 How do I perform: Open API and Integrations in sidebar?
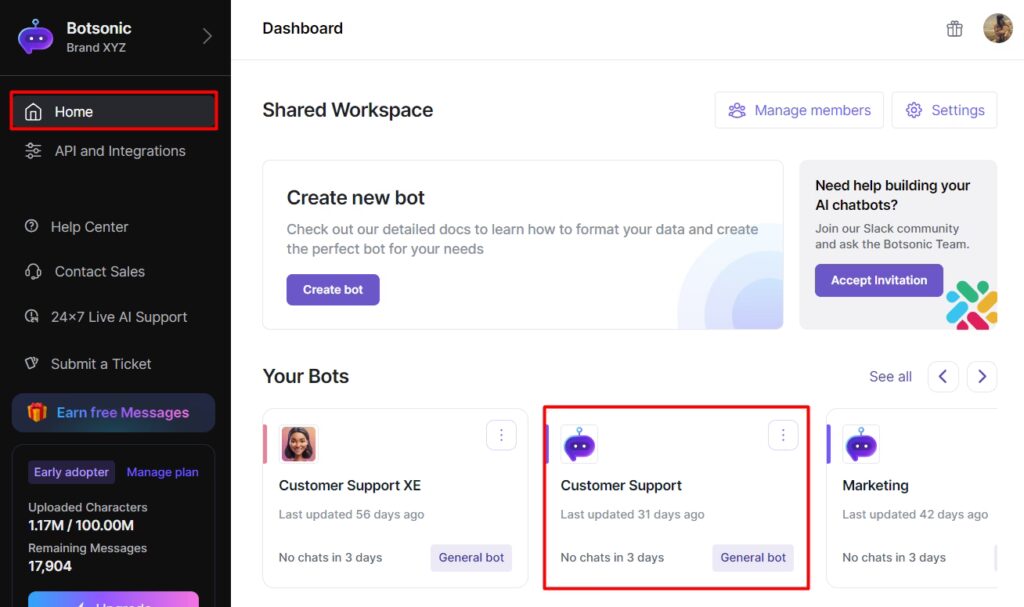point(119,151)
